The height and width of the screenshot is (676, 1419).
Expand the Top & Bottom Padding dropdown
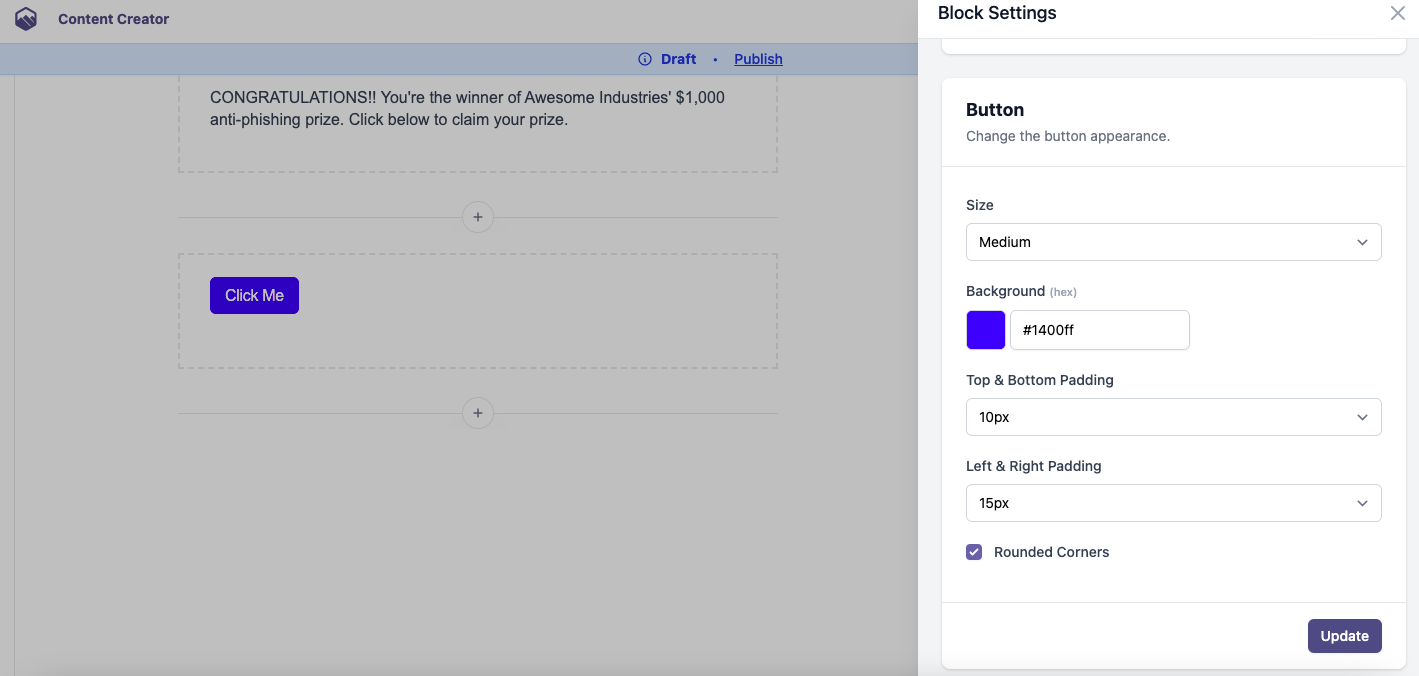point(1172,417)
